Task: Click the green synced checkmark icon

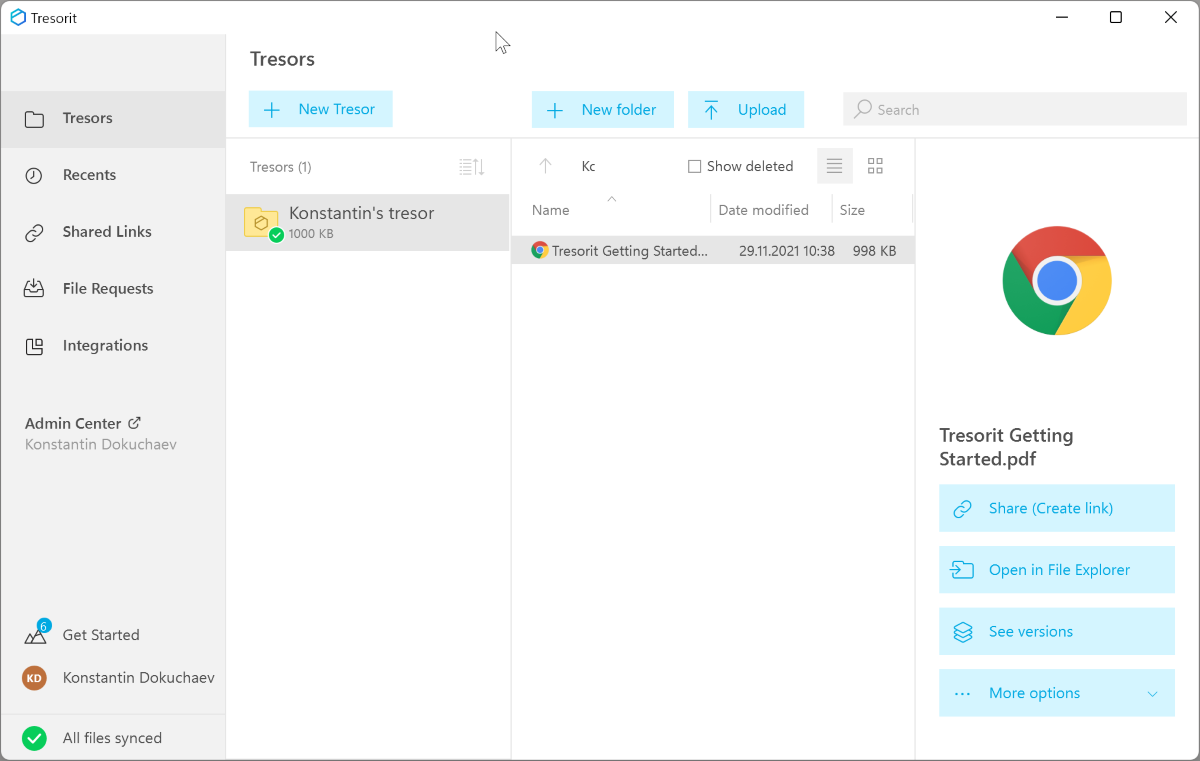Action: point(34,738)
